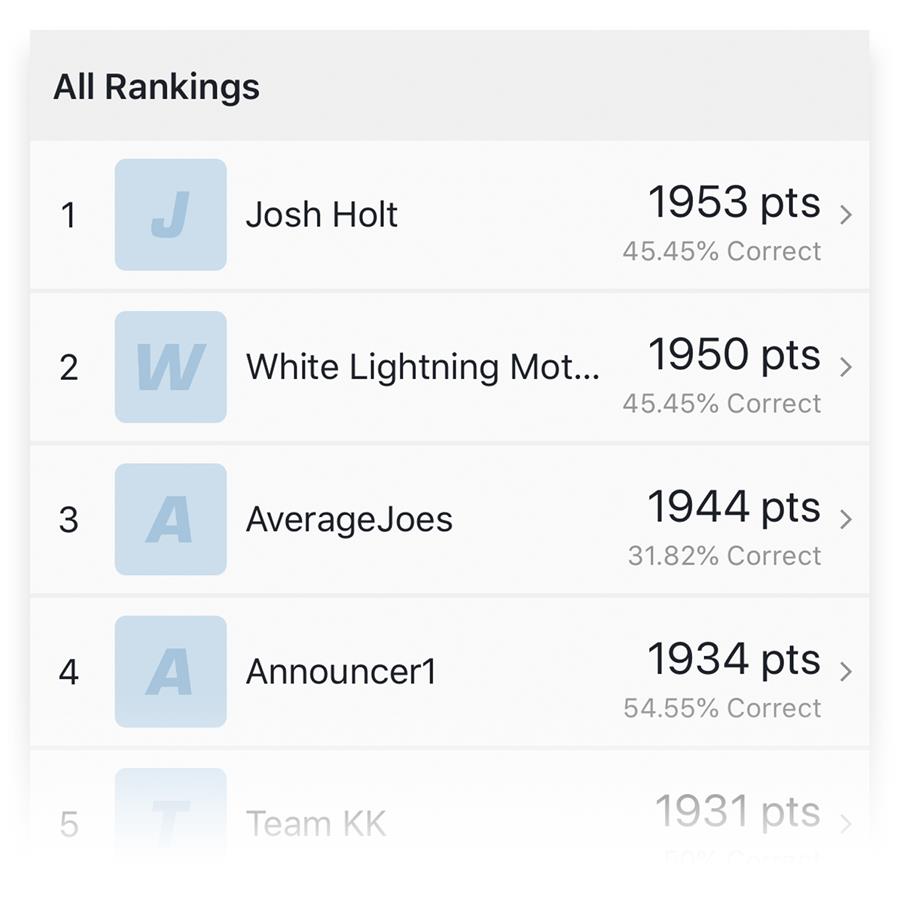900x900 pixels.
Task: Expand Josh Holt details chevron
Action: coord(845,215)
